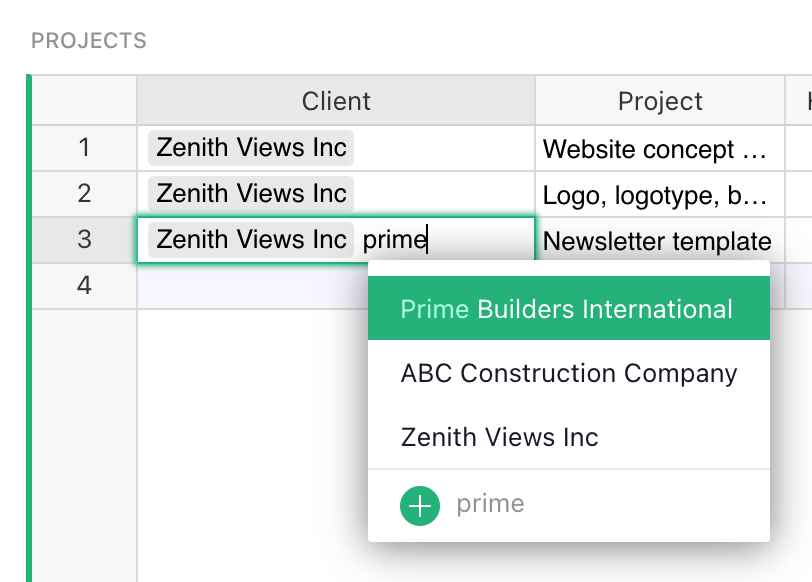This screenshot has height=582, width=812.
Task: Click the "Client" column header
Action: [x=336, y=101]
